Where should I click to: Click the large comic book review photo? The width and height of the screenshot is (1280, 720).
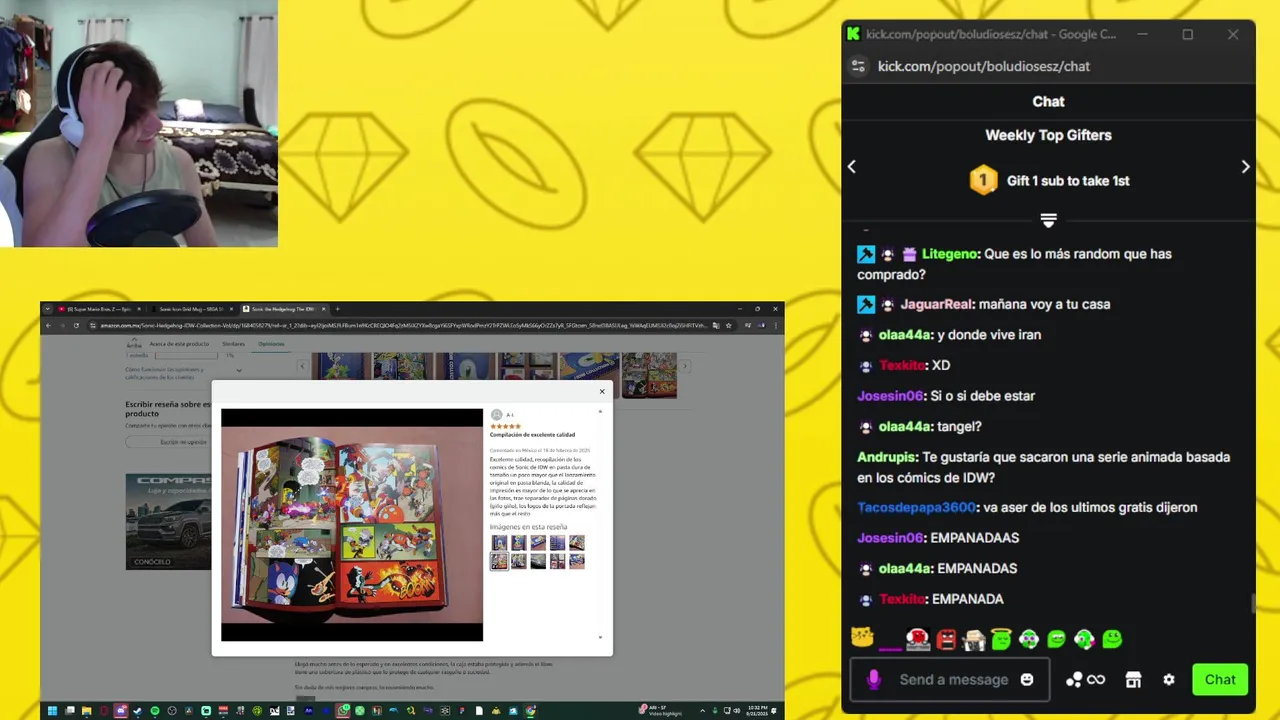point(352,523)
